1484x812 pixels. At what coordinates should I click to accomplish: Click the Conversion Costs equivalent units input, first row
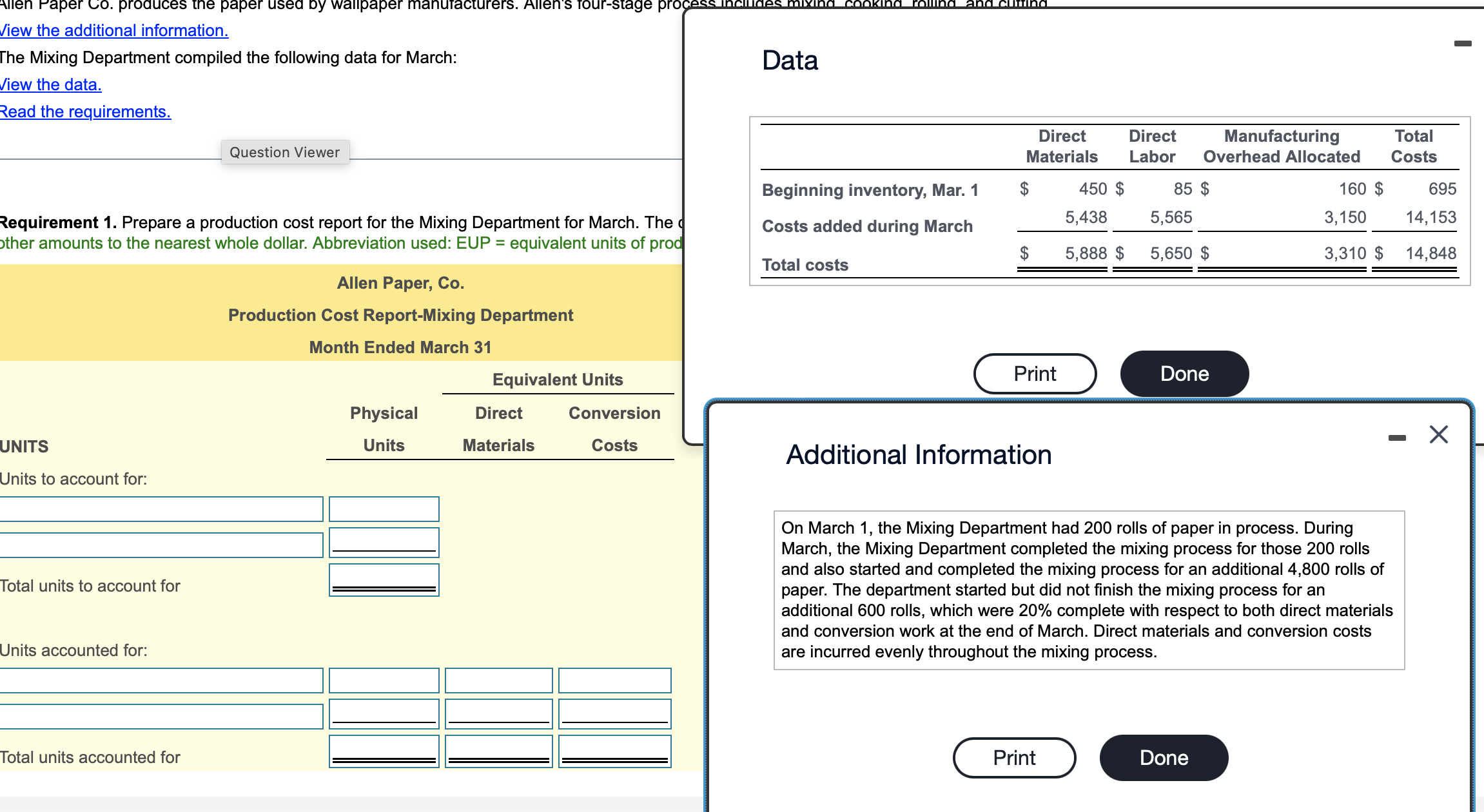614,680
